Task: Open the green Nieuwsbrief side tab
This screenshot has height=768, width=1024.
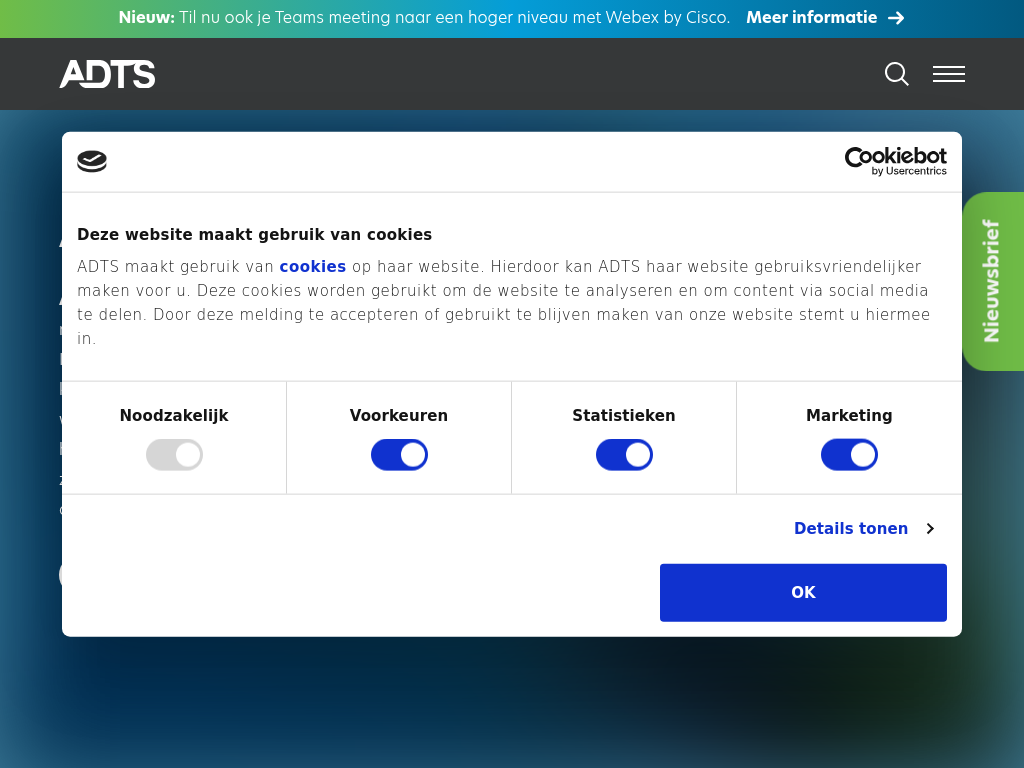Action: tap(992, 281)
